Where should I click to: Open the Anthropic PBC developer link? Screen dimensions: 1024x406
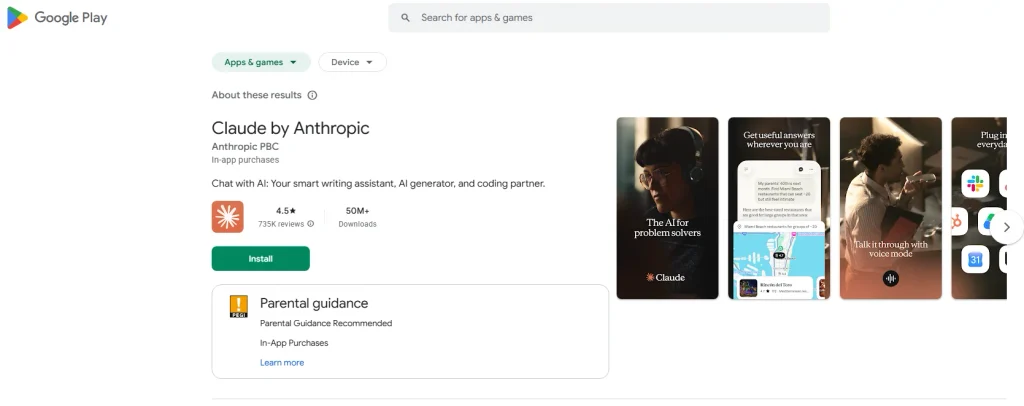tap(245, 147)
